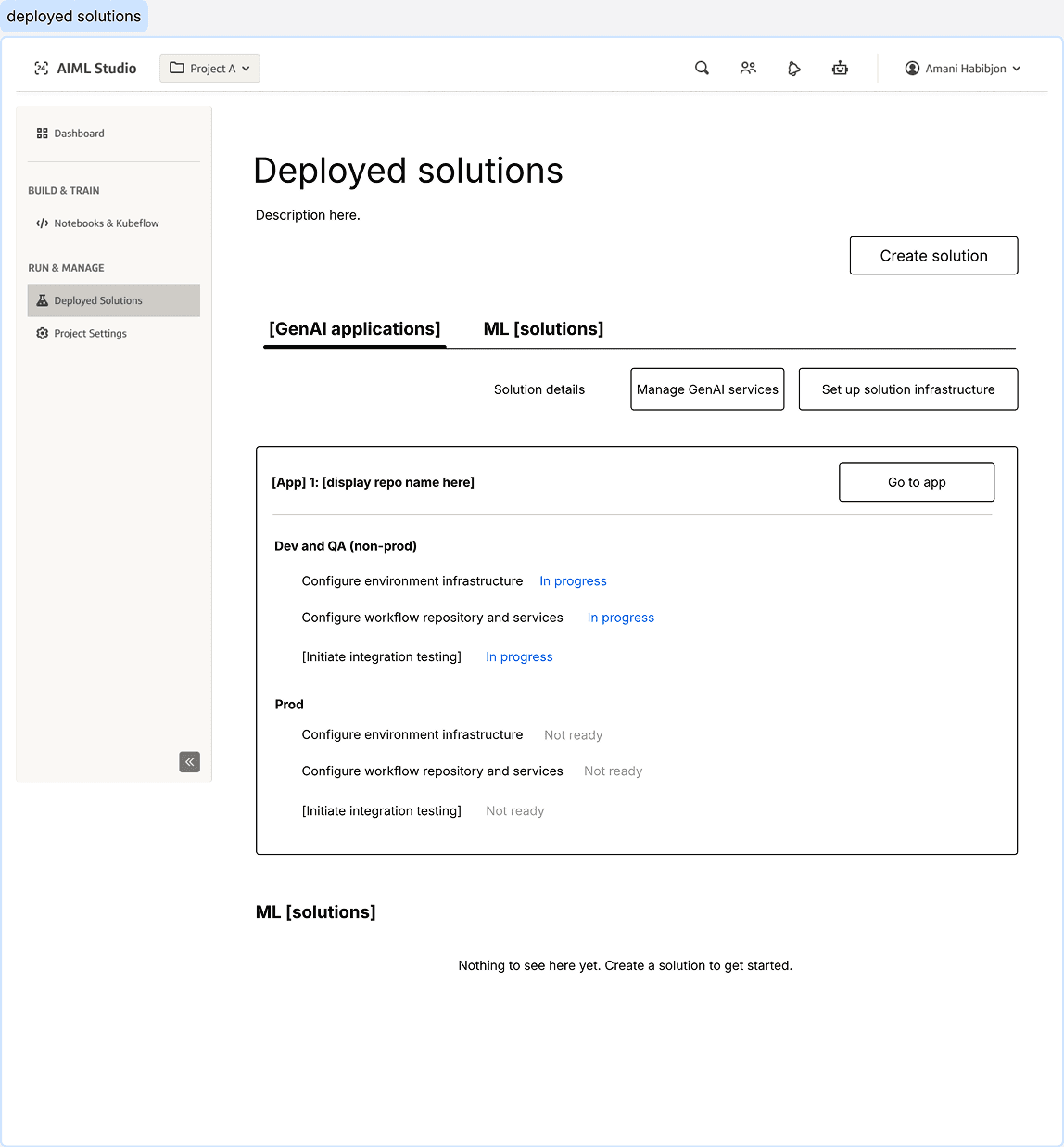Switch to the ML [solutions] tab

tap(543, 329)
